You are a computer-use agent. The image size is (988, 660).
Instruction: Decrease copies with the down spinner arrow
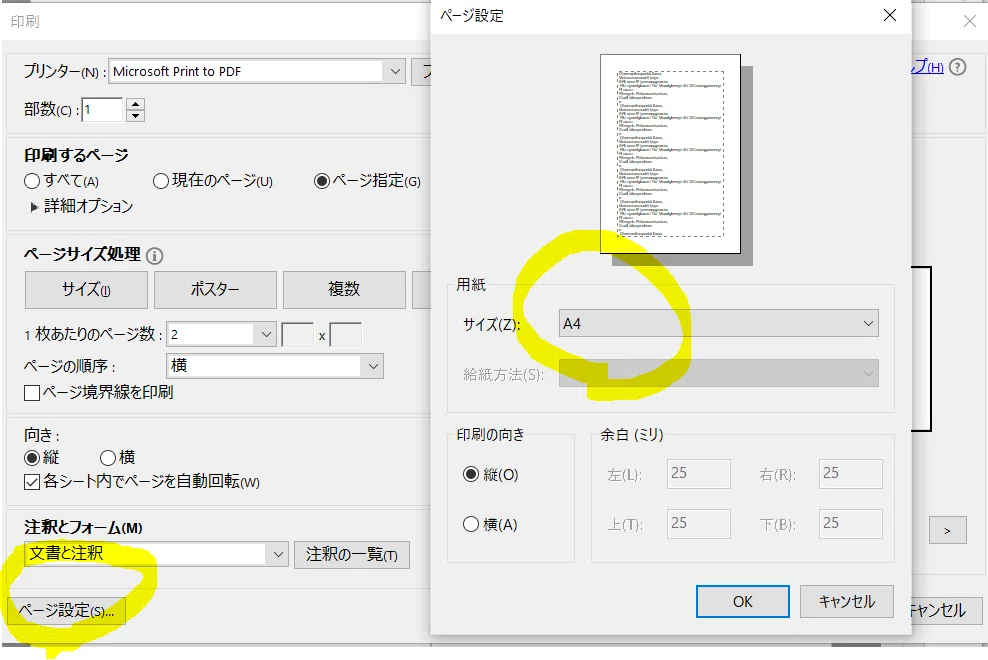pos(135,115)
